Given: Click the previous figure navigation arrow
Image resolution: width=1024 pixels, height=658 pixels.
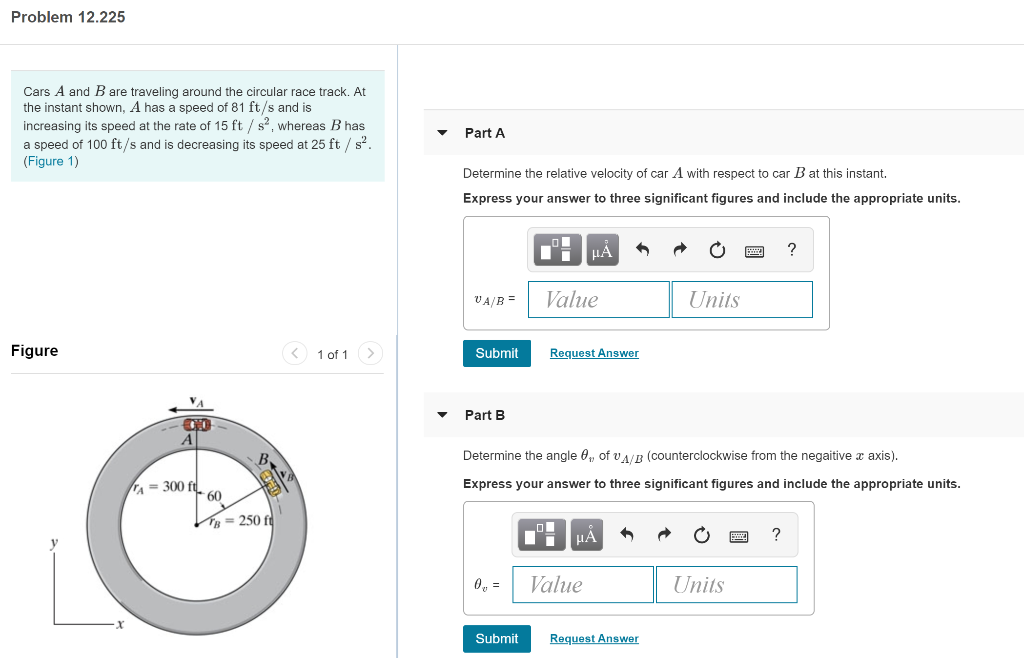Looking at the screenshot, I should point(294,353).
